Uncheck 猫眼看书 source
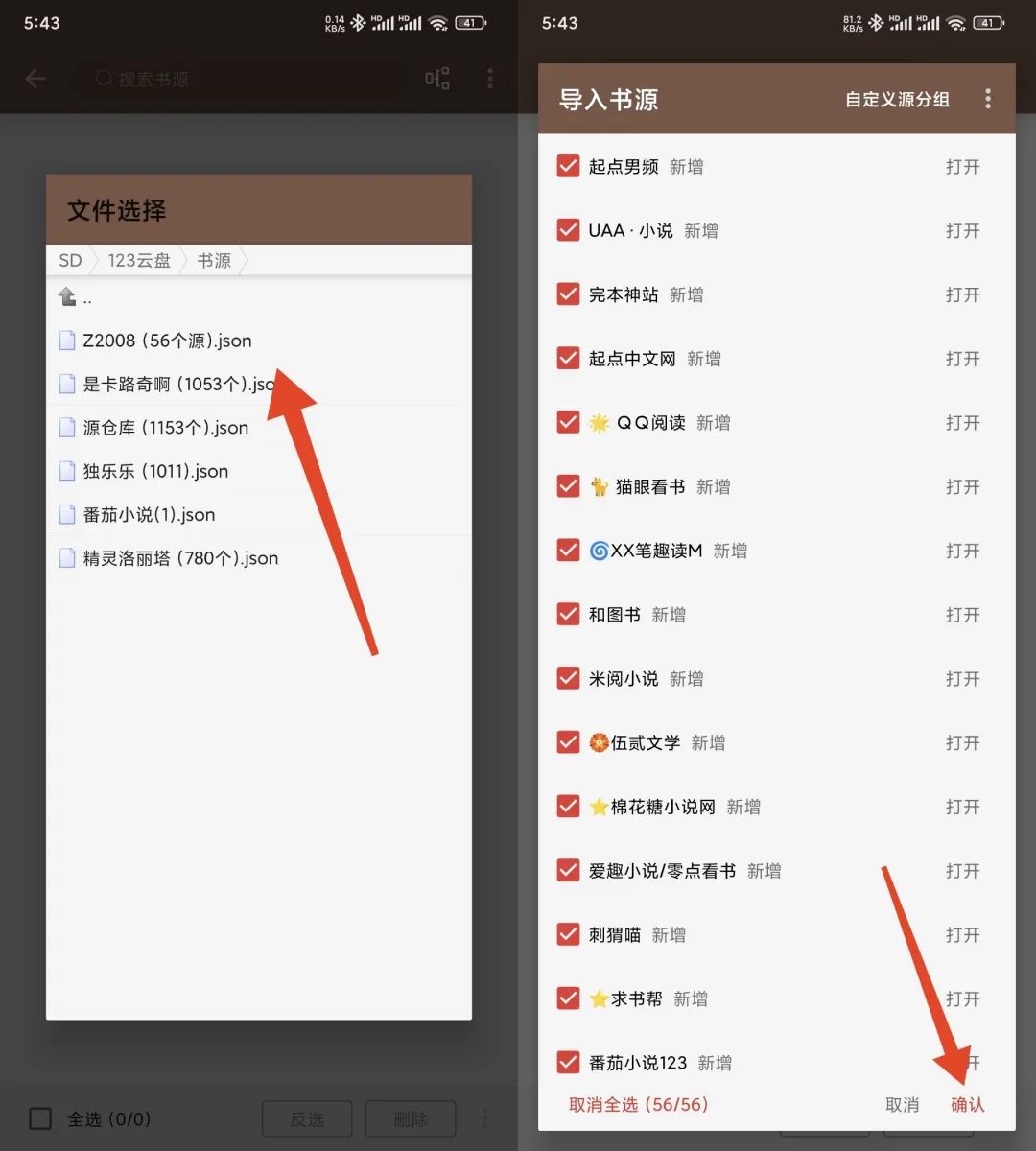The width and height of the screenshot is (1036, 1151). coord(568,486)
